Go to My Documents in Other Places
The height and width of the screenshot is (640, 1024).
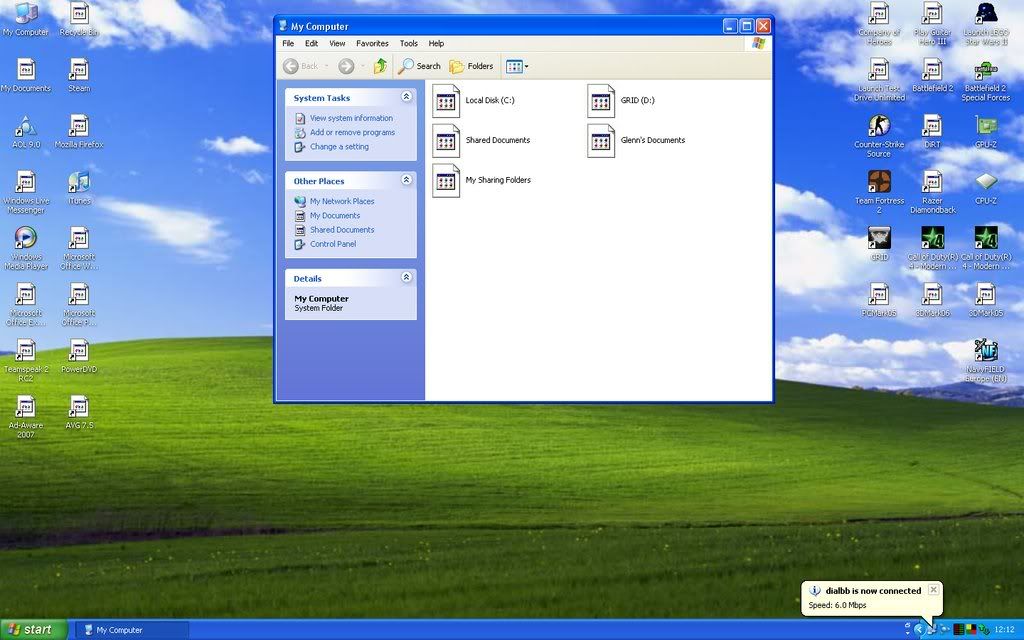click(x=334, y=216)
